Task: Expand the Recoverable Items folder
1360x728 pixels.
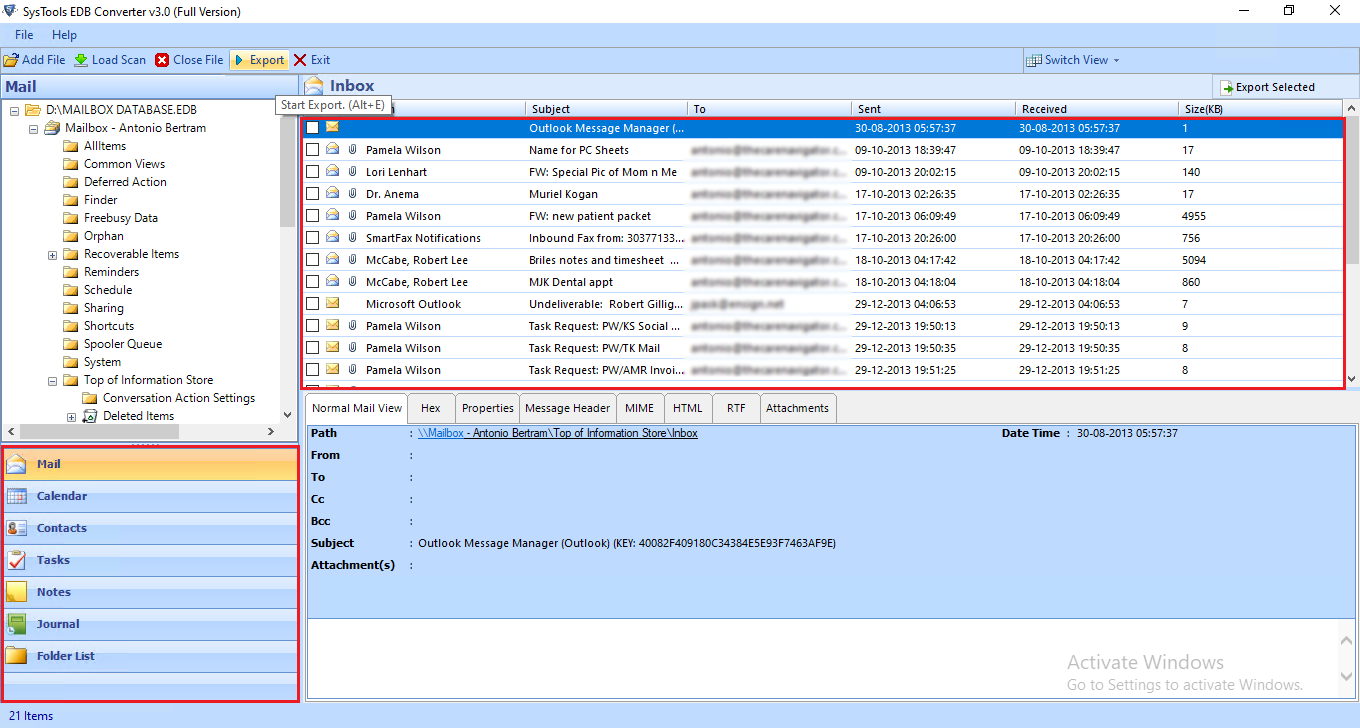Action: click(x=52, y=254)
